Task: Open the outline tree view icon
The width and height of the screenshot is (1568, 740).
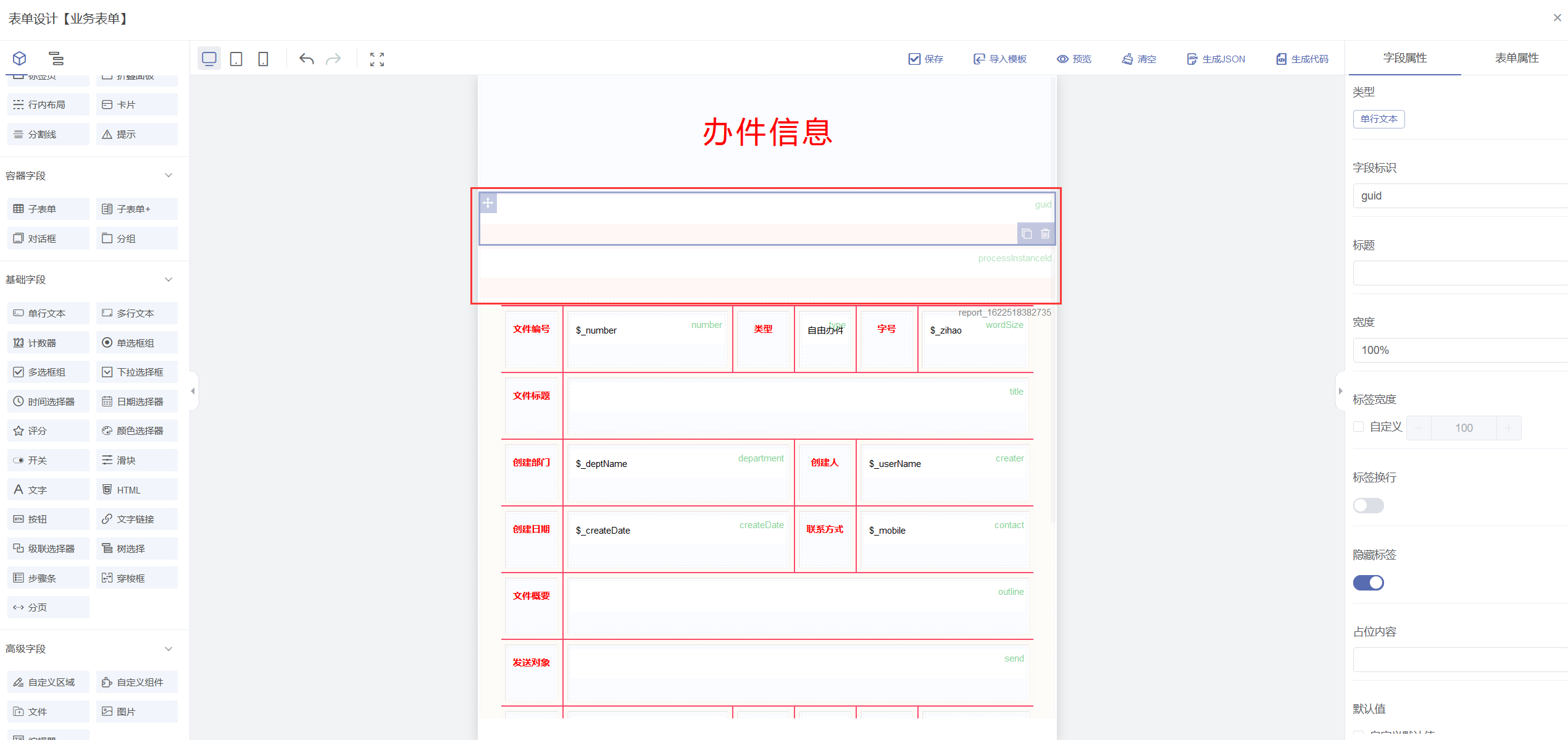Action: coord(56,59)
